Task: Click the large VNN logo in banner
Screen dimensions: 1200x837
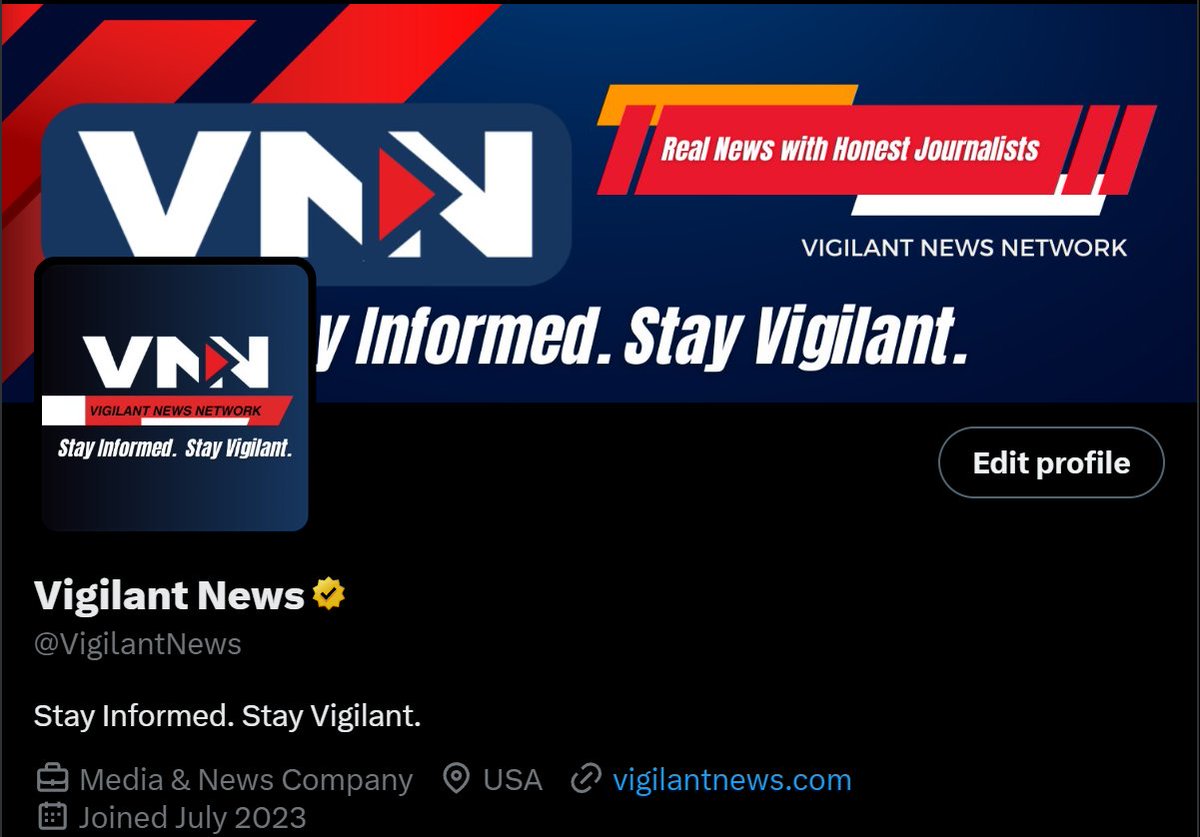Action: (x=306, y=193)
